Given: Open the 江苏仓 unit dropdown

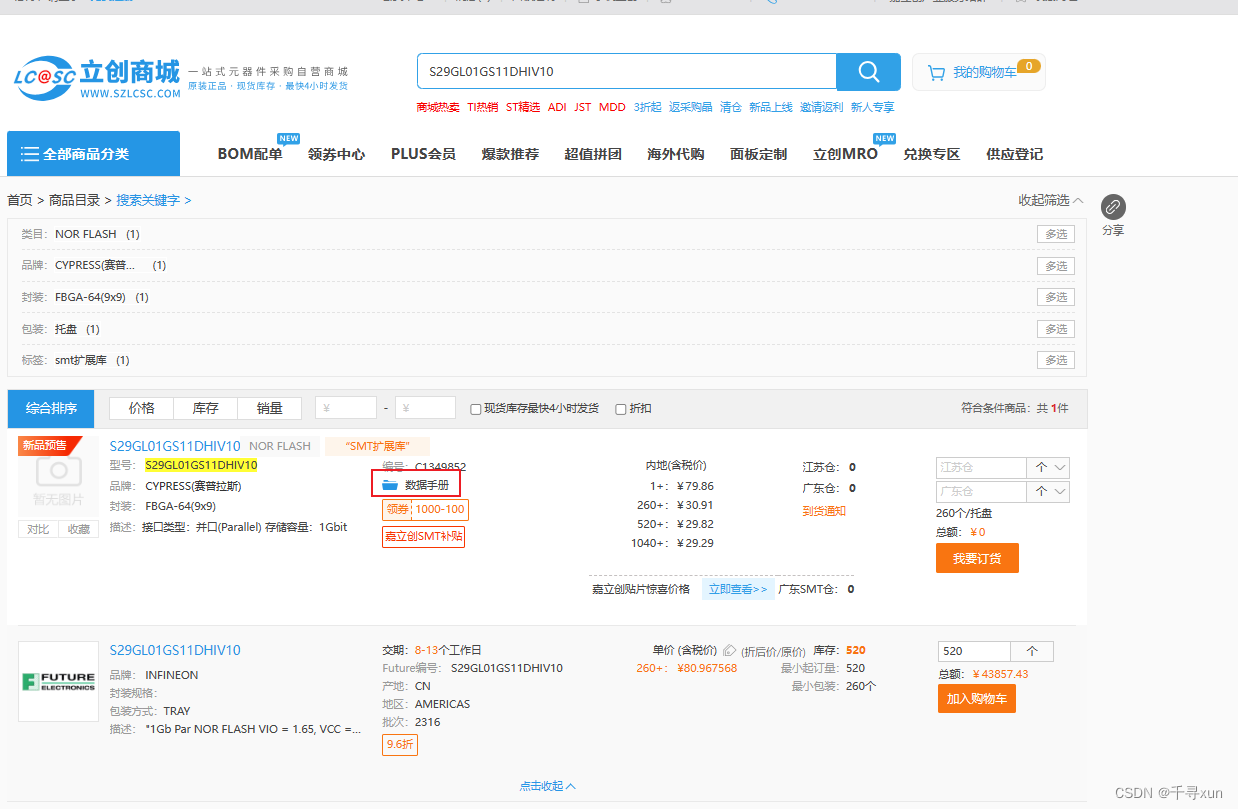Looking at the screenshot, I should (1048, 467).
